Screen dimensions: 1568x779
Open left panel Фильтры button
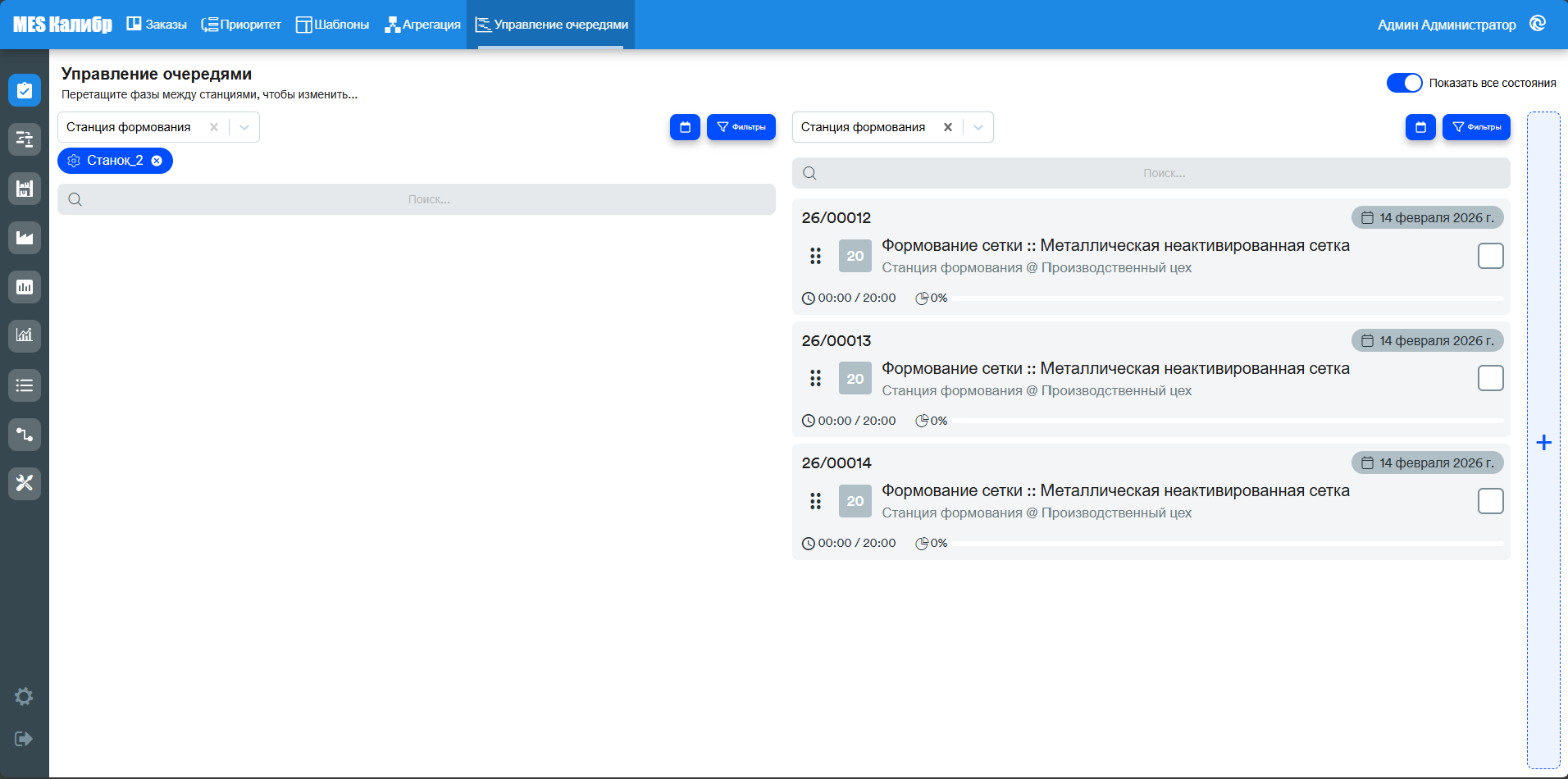click(741, 127)
